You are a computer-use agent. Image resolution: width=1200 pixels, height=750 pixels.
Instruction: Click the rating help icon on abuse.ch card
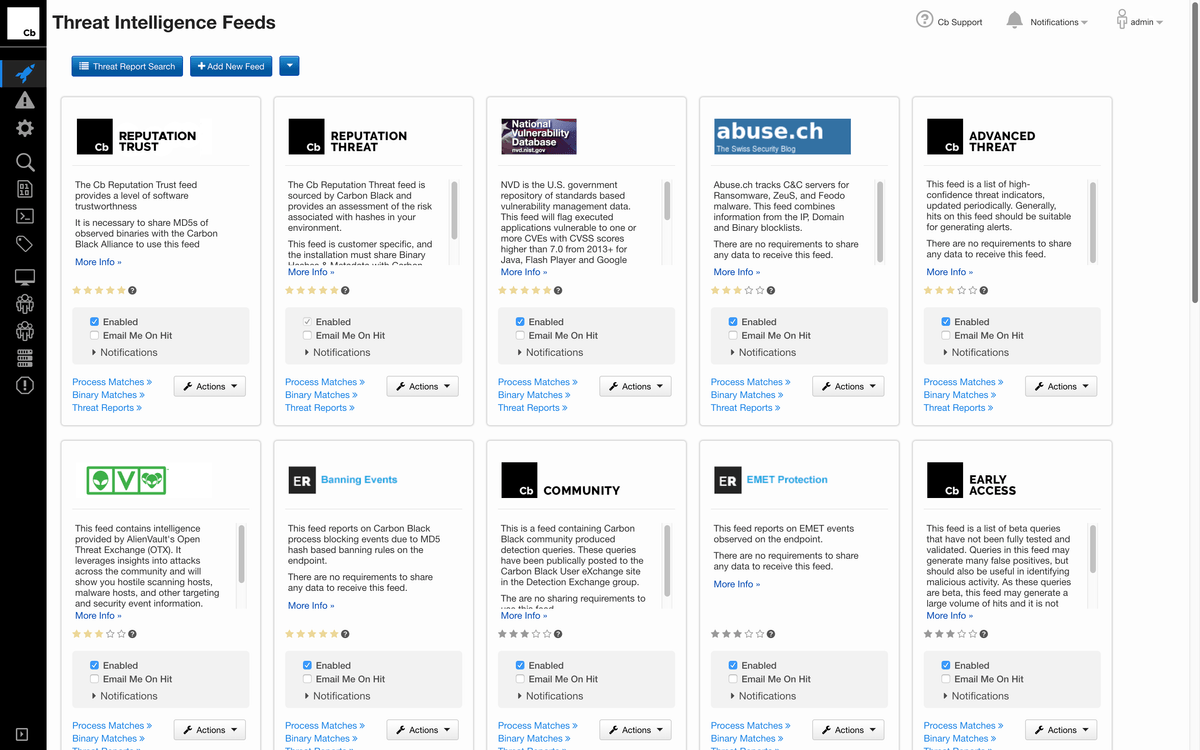tap(771, 290)
